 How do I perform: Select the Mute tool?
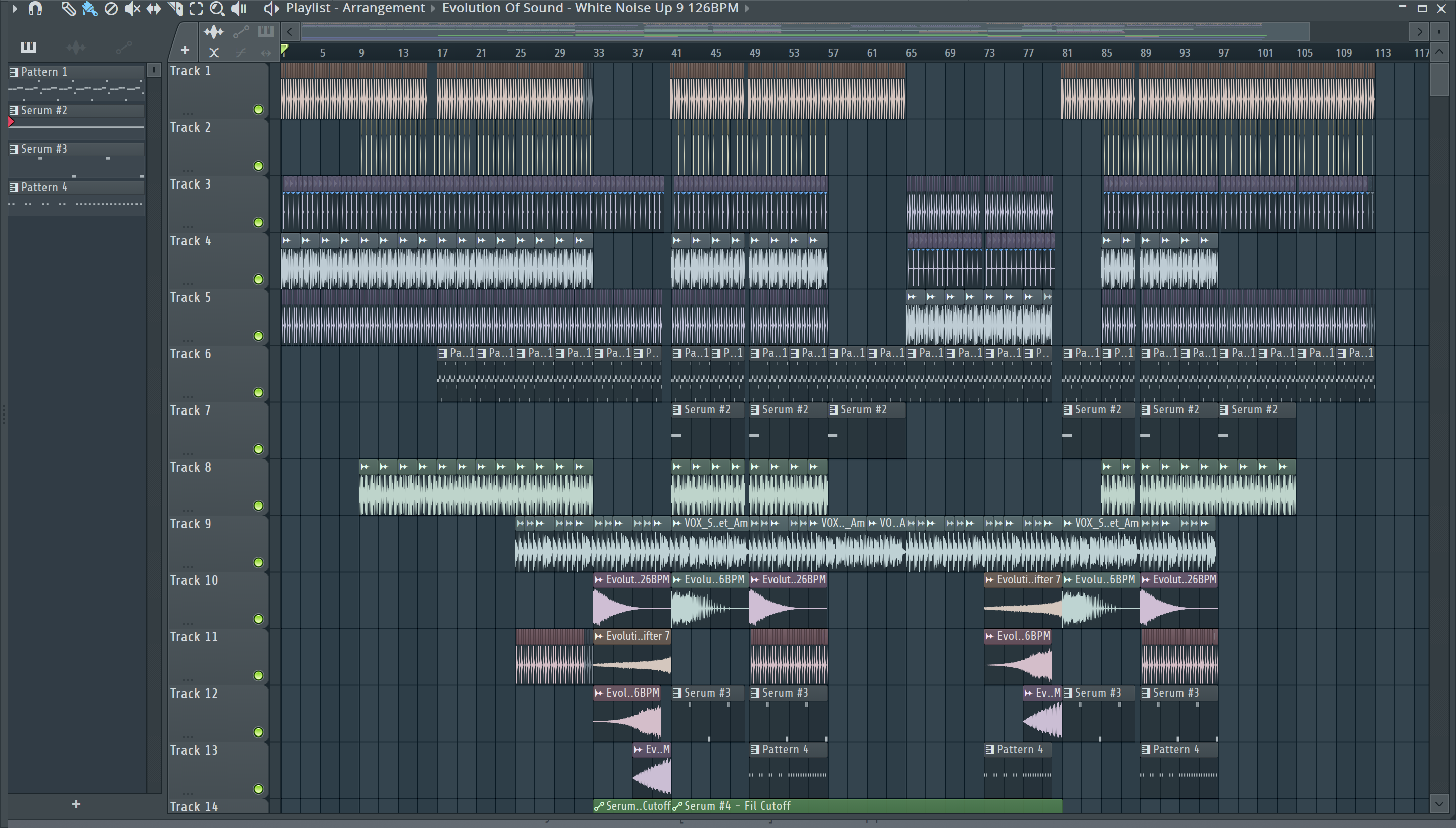[x=132, y=9]
